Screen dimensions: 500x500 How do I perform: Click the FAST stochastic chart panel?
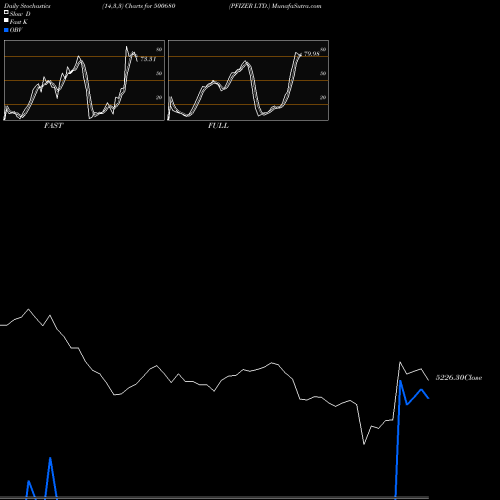point(84,80)
